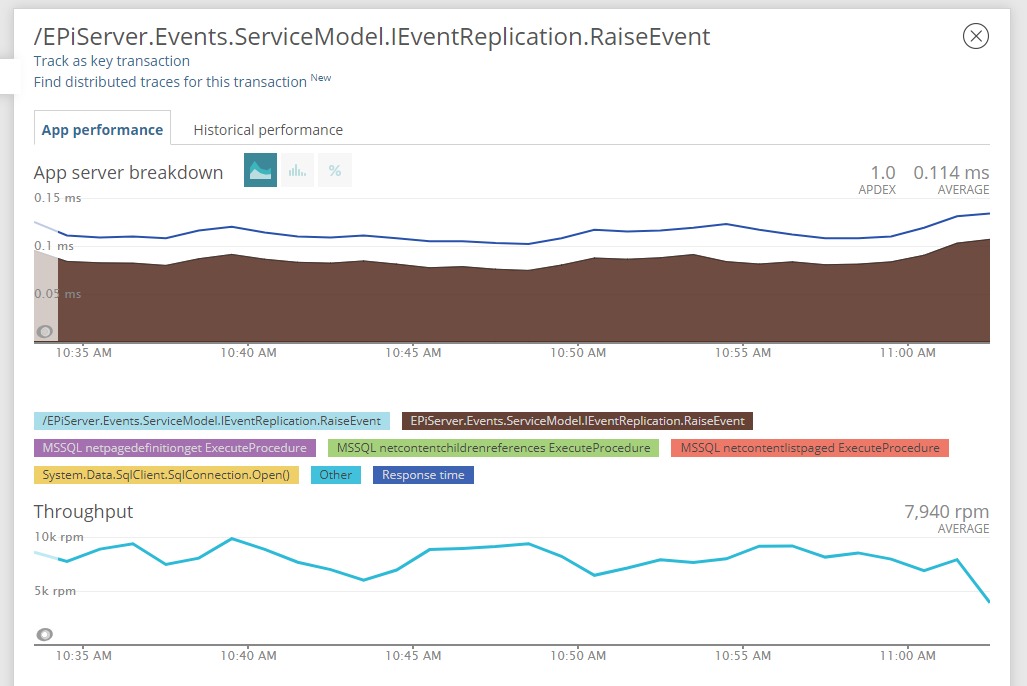
Task: Select the percentage view icon
Action: point(335,171)
